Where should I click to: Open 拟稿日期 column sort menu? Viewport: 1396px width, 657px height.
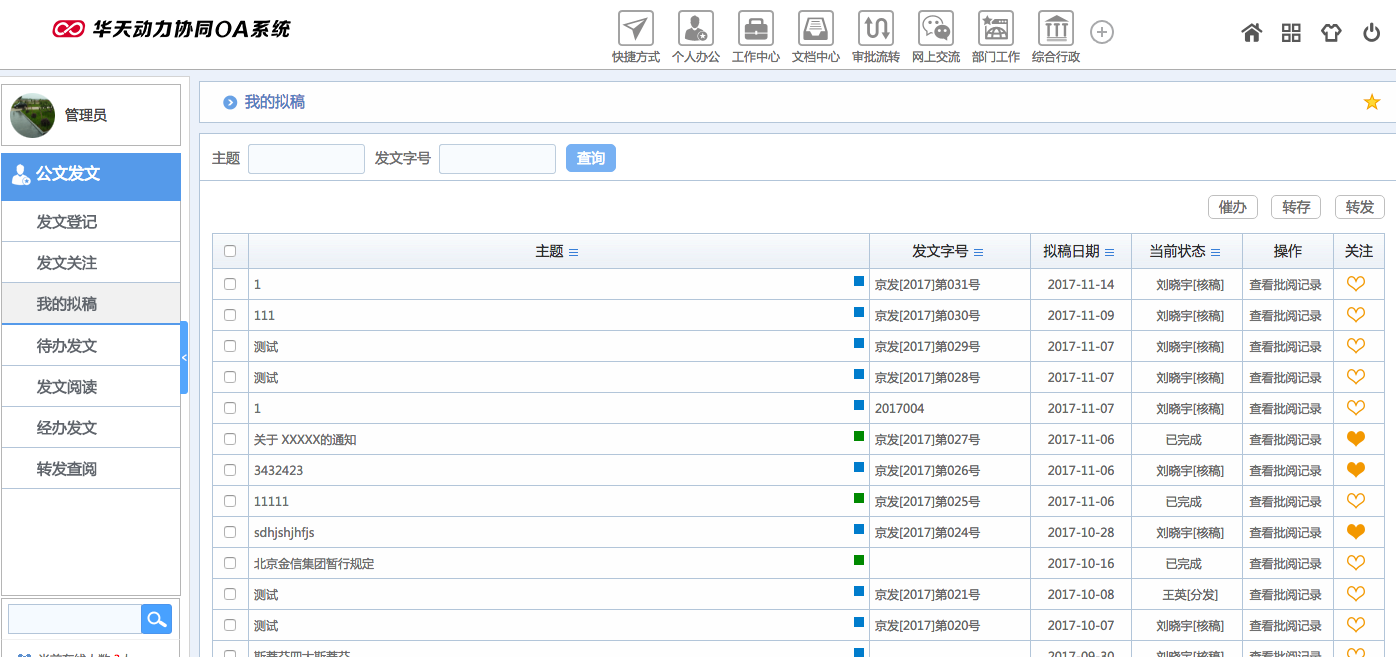pyautogui.click(x=1109, y=252)
